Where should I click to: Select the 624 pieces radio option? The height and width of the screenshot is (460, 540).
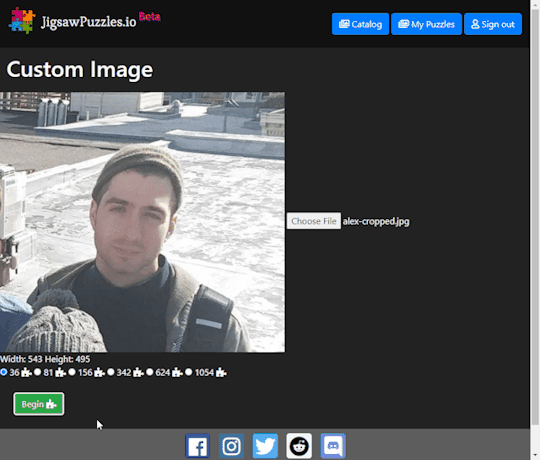[x=149, y=372]
